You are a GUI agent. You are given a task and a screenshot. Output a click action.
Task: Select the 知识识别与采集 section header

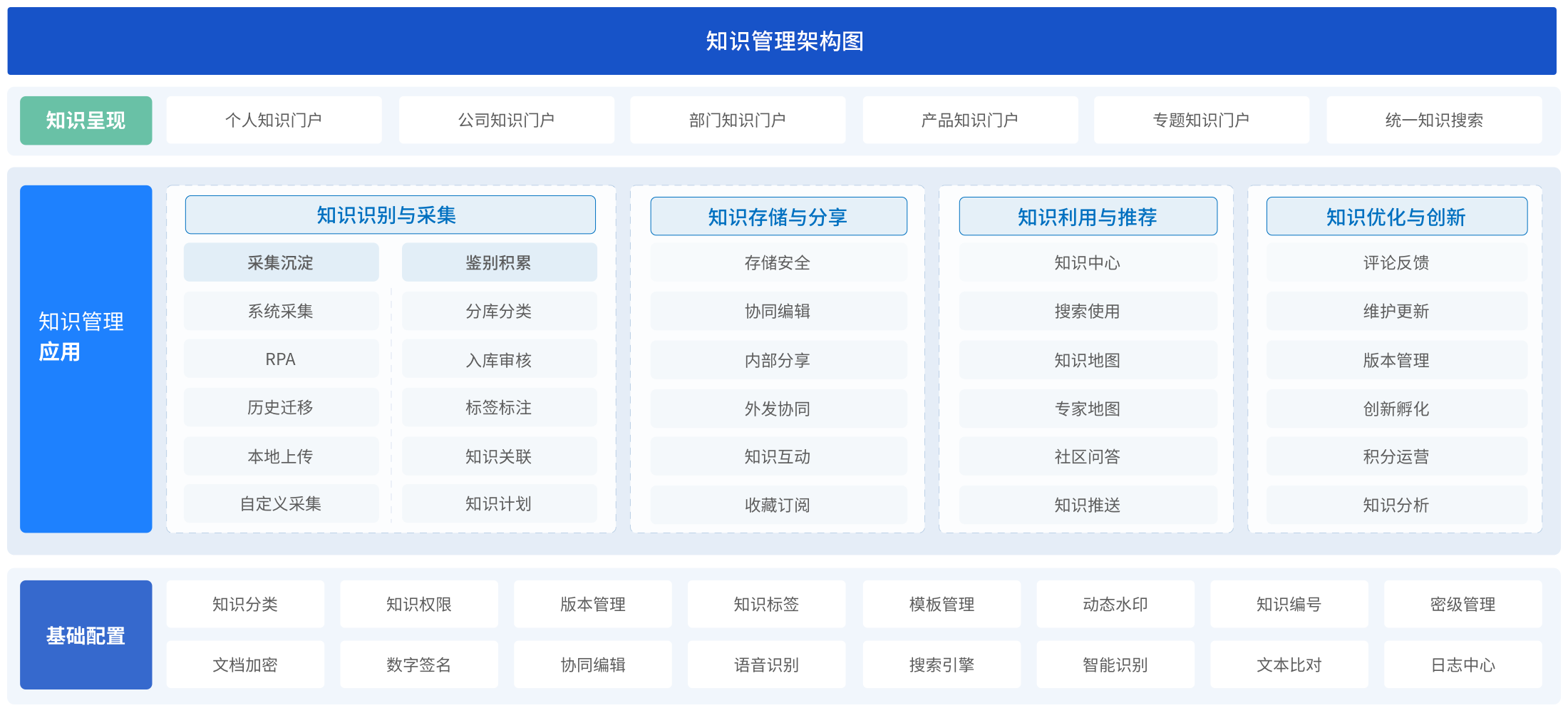[x=390, y=215]
